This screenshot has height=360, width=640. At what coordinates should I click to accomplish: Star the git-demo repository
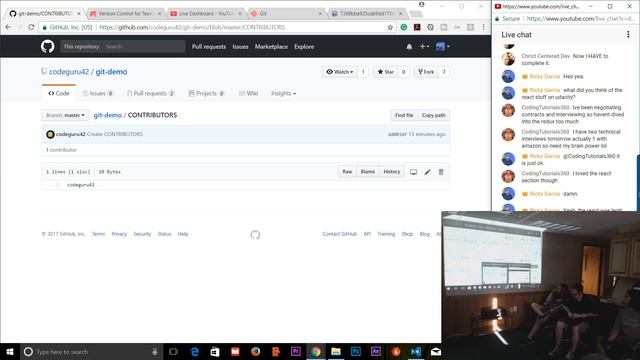(386, 72)
